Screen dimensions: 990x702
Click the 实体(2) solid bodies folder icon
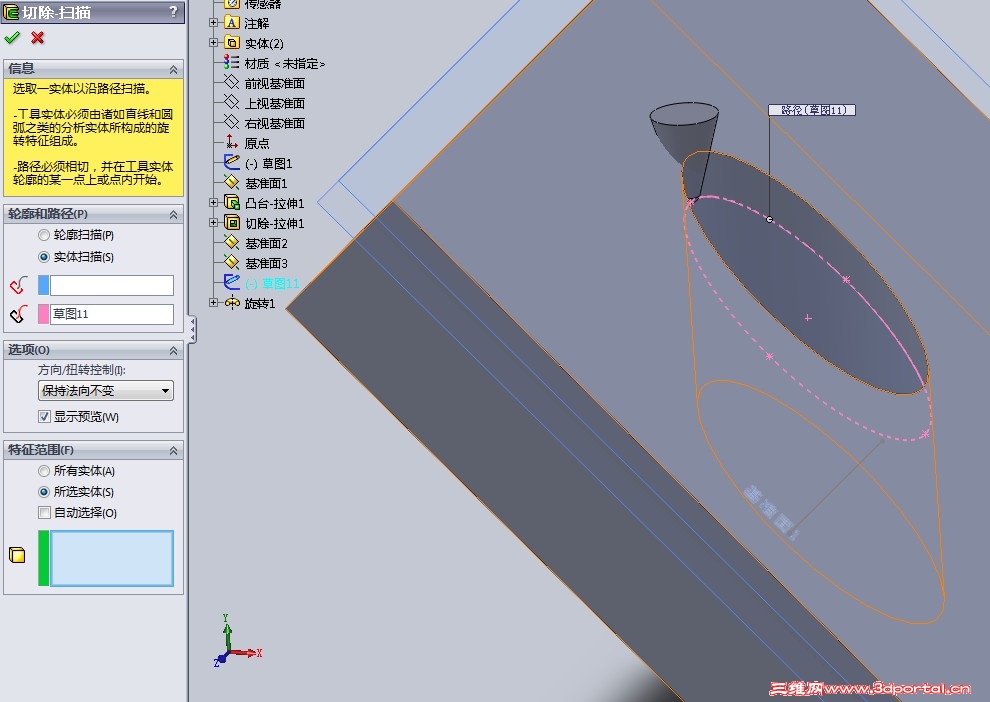[x=232, y=43]
